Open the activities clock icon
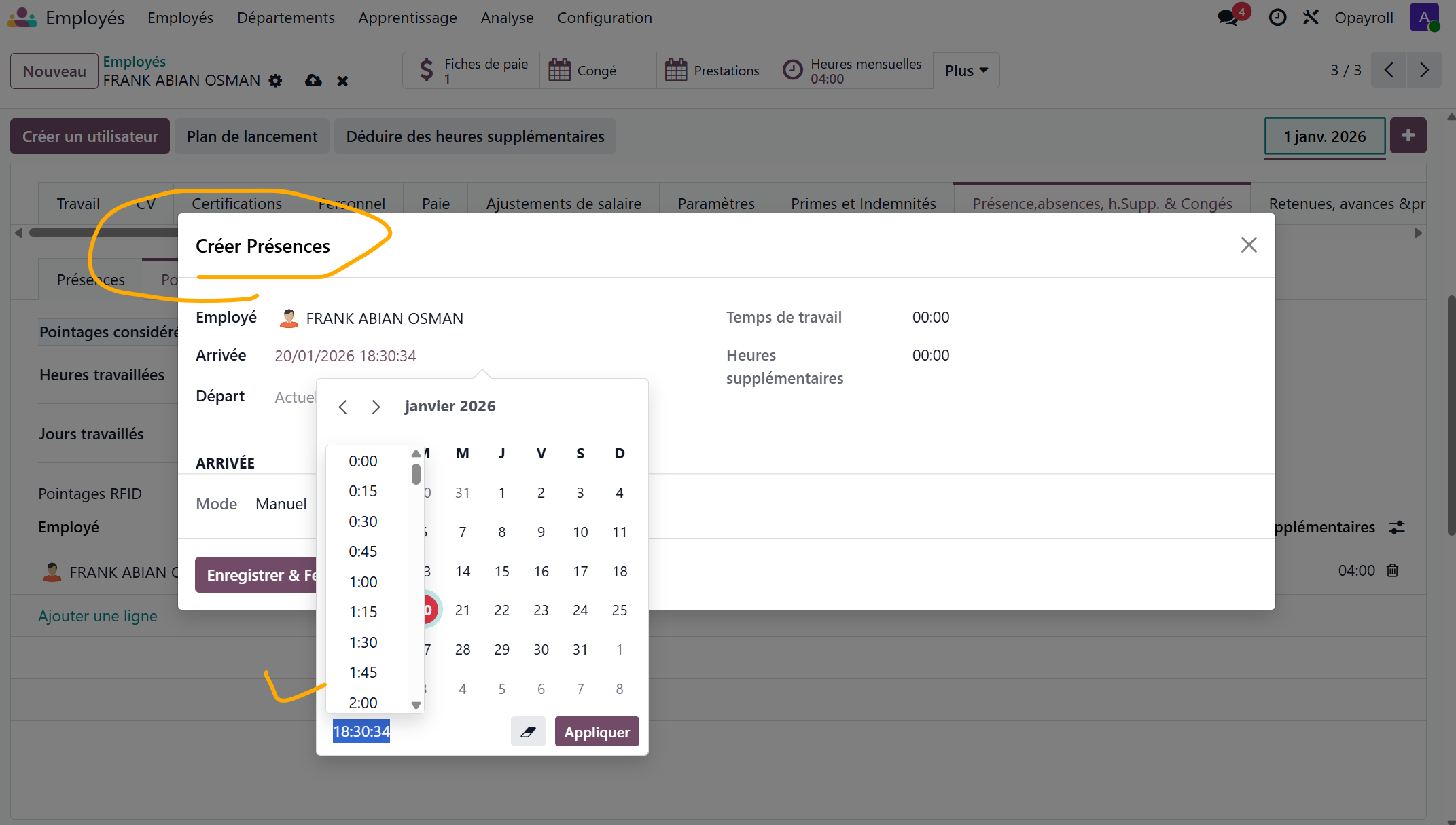This screenshot has width=1456, height=825. click(1277, 18)
